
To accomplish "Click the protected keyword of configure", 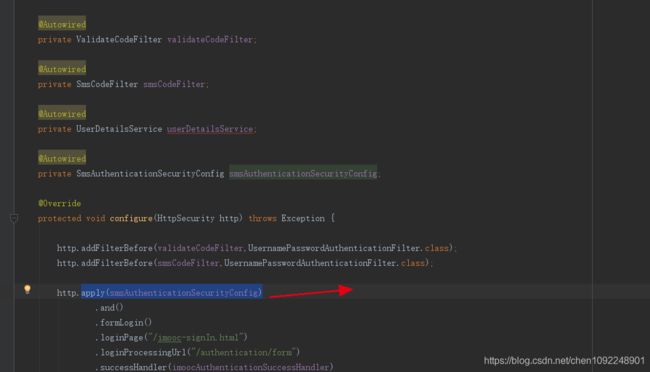I will [60, 219].
